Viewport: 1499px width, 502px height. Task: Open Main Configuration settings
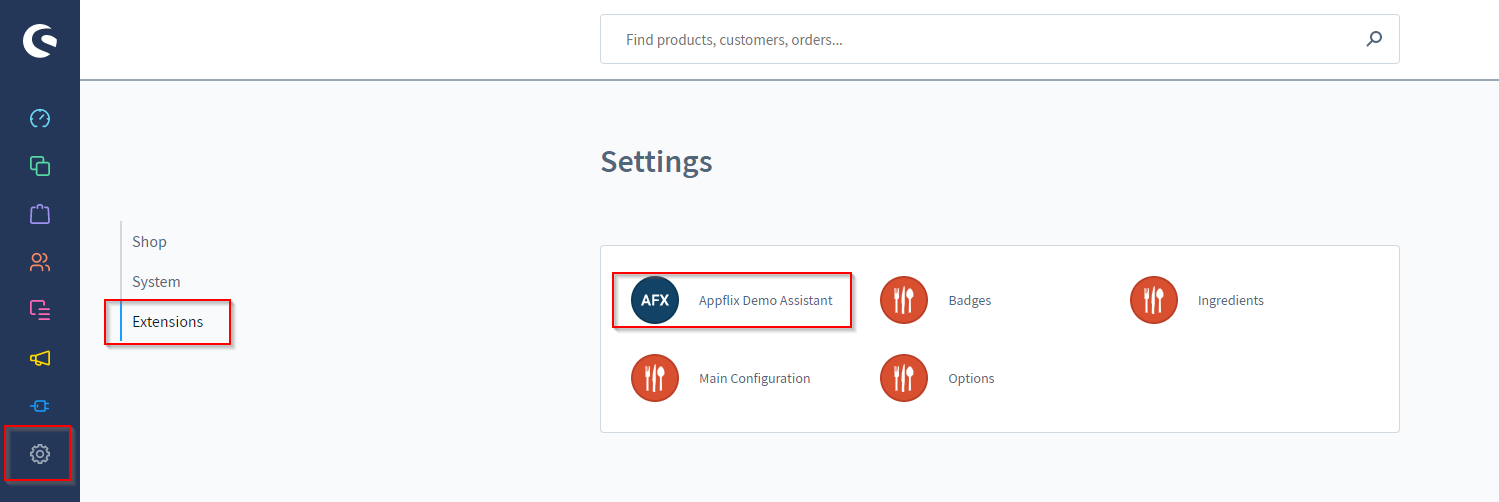(754, 379)
